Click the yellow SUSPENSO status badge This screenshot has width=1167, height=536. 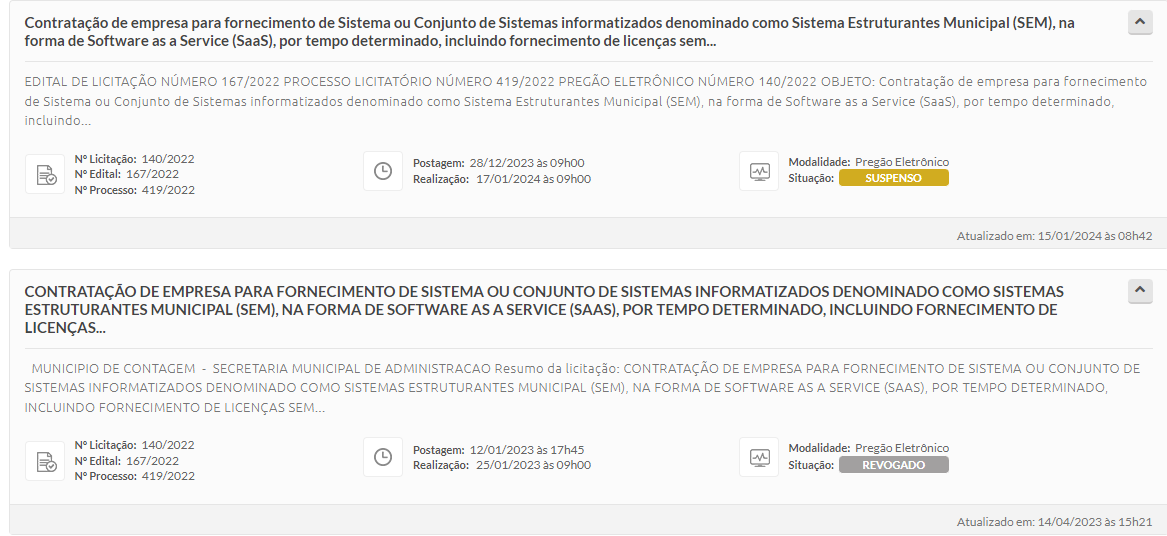point(894,178)
